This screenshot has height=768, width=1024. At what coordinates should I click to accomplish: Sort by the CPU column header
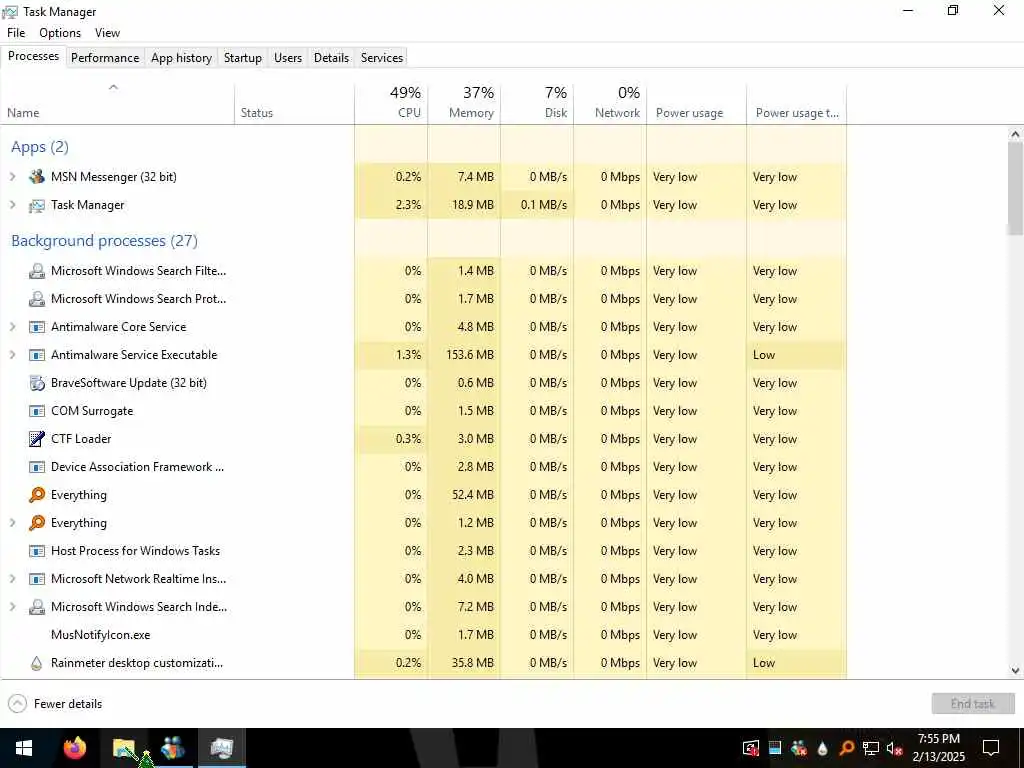pos(391,103)
